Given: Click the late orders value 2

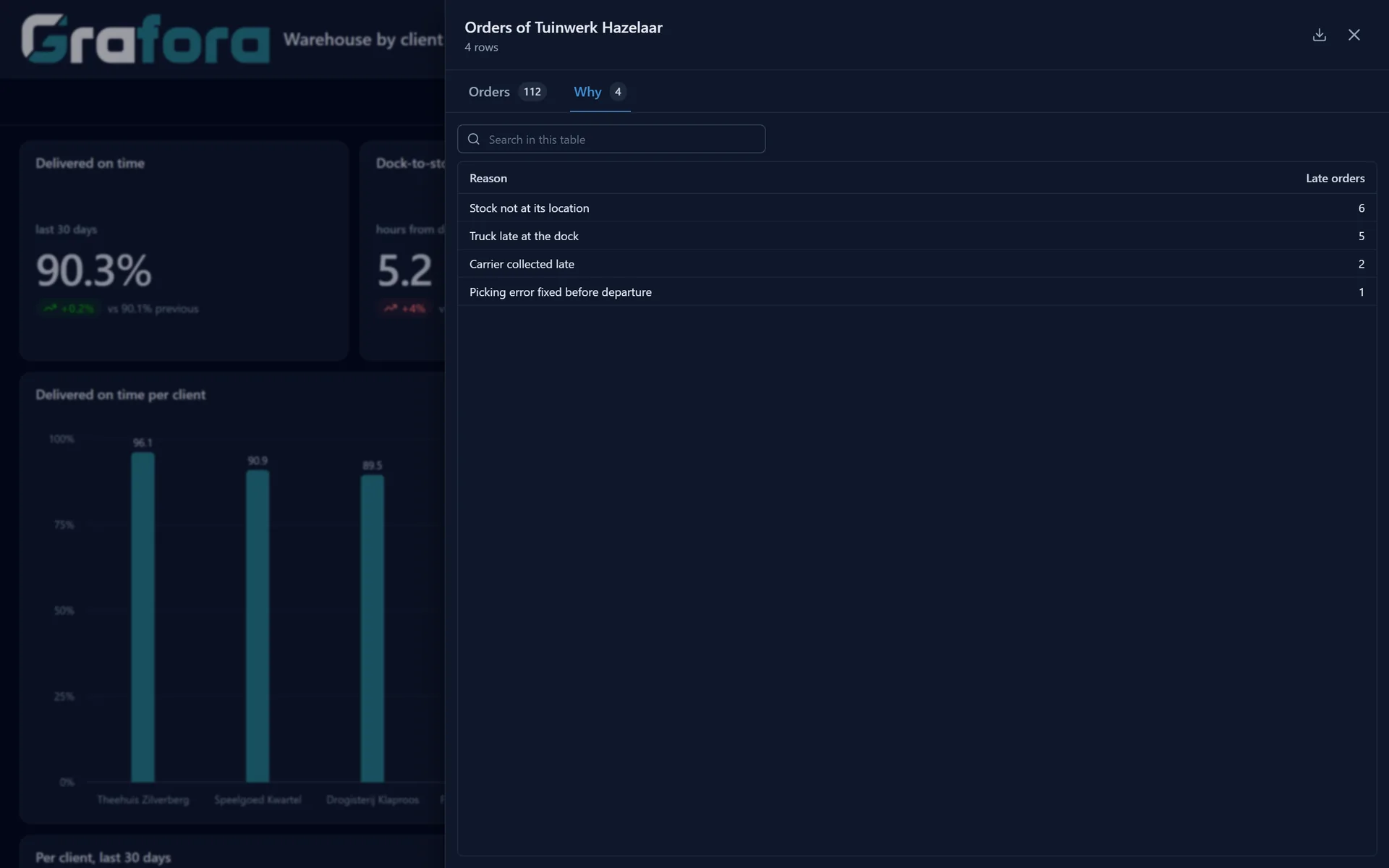Looking at the screenshot, I should (1361, 264).
